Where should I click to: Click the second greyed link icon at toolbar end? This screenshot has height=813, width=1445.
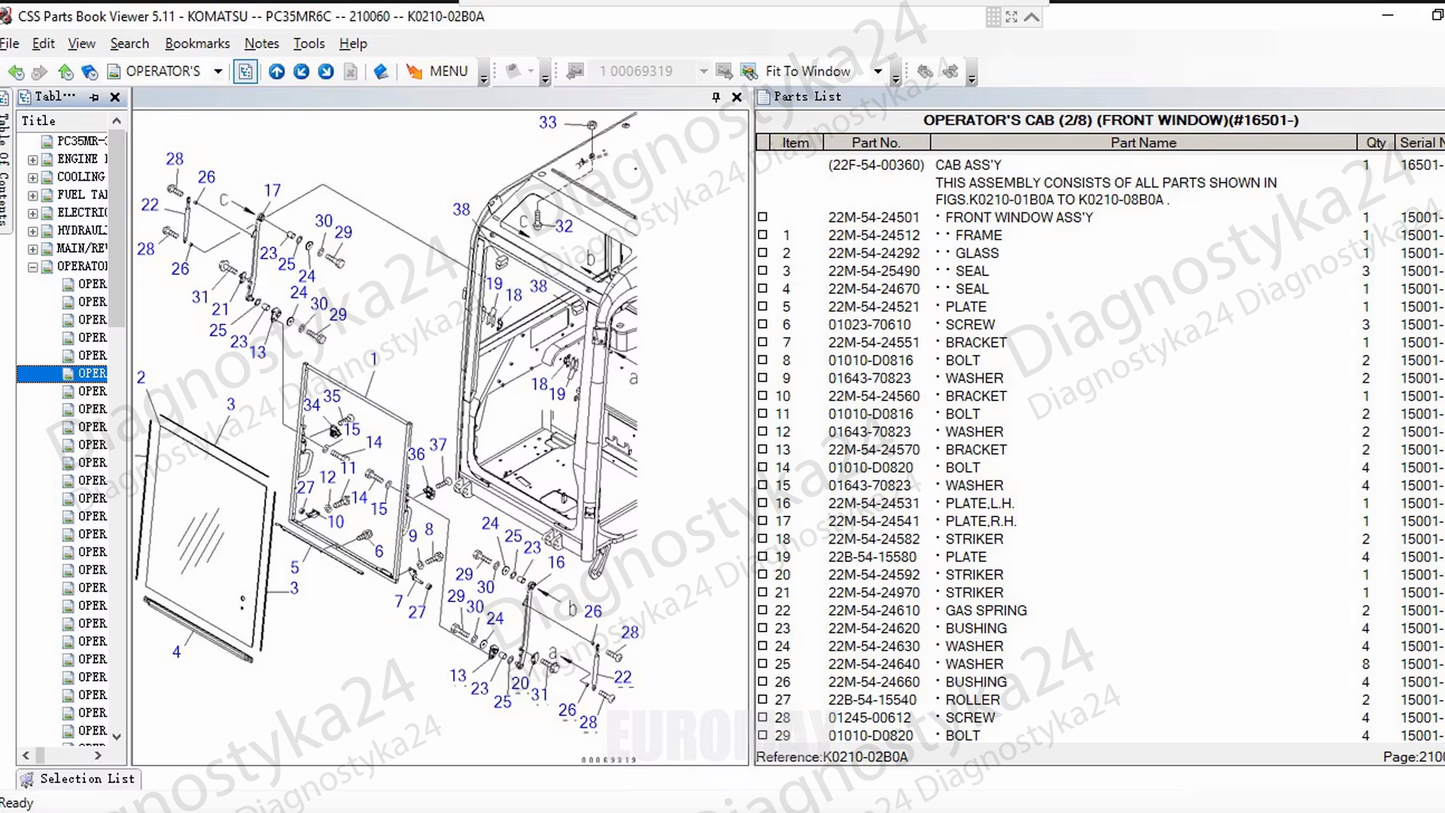(x=950, y=72)
